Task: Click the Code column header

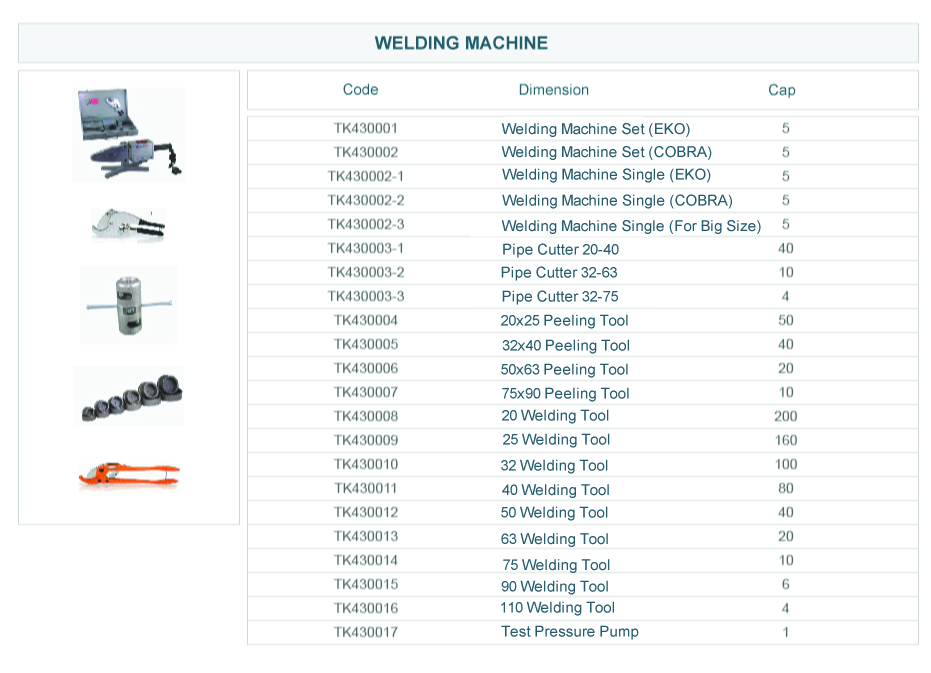Action: point(360,90)
